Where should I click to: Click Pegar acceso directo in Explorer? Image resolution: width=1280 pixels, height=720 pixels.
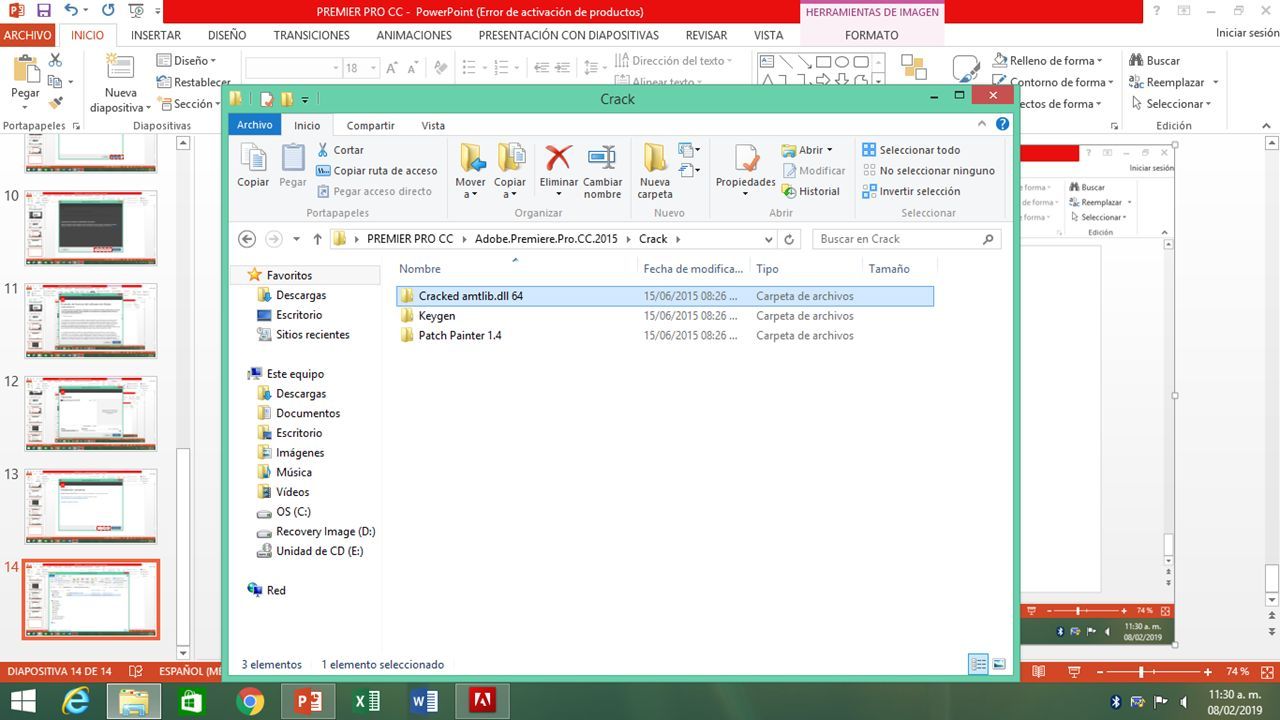click(x=374, y=191)
